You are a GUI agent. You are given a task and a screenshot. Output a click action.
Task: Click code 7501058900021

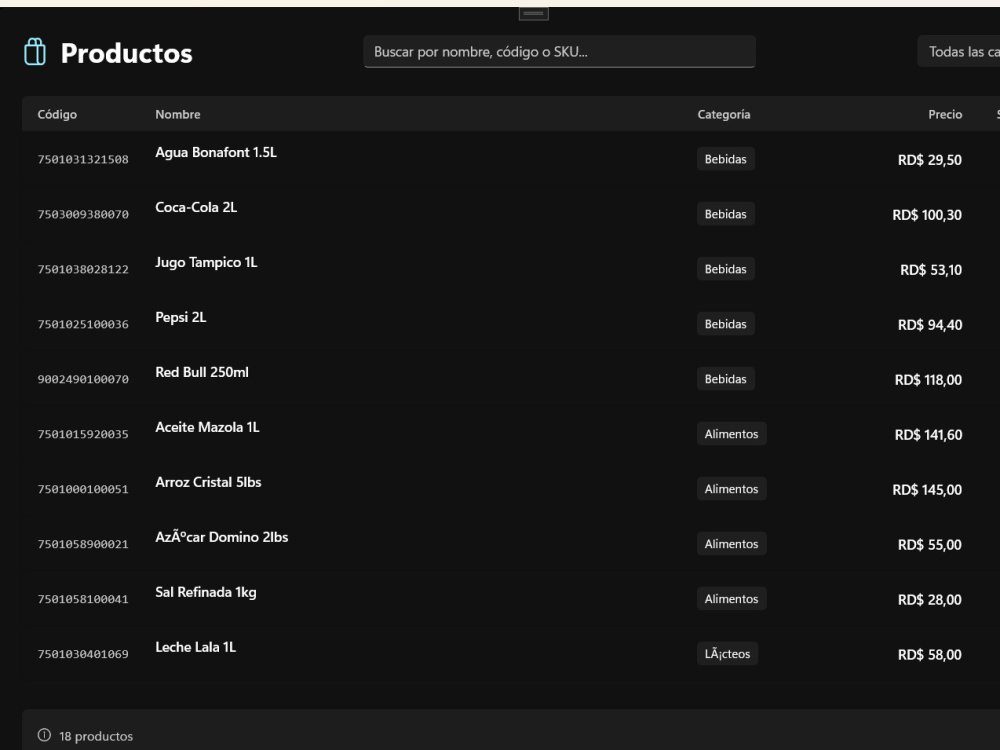83,544
